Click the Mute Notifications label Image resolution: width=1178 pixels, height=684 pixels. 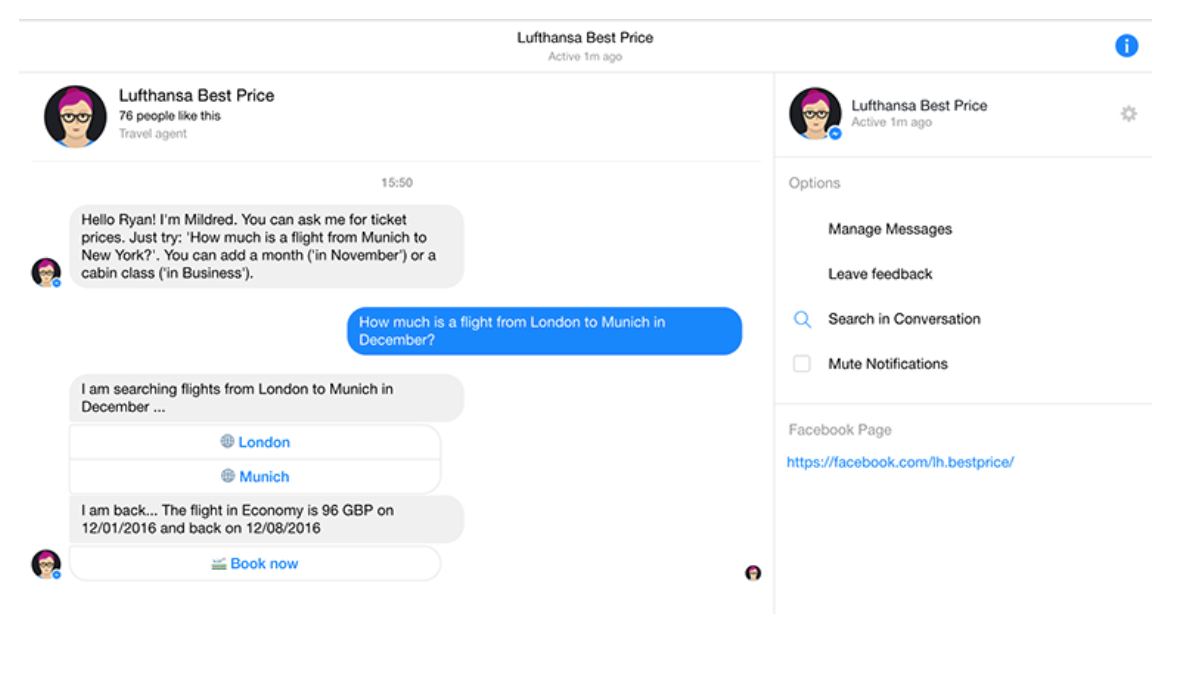(x=887, y=364)
